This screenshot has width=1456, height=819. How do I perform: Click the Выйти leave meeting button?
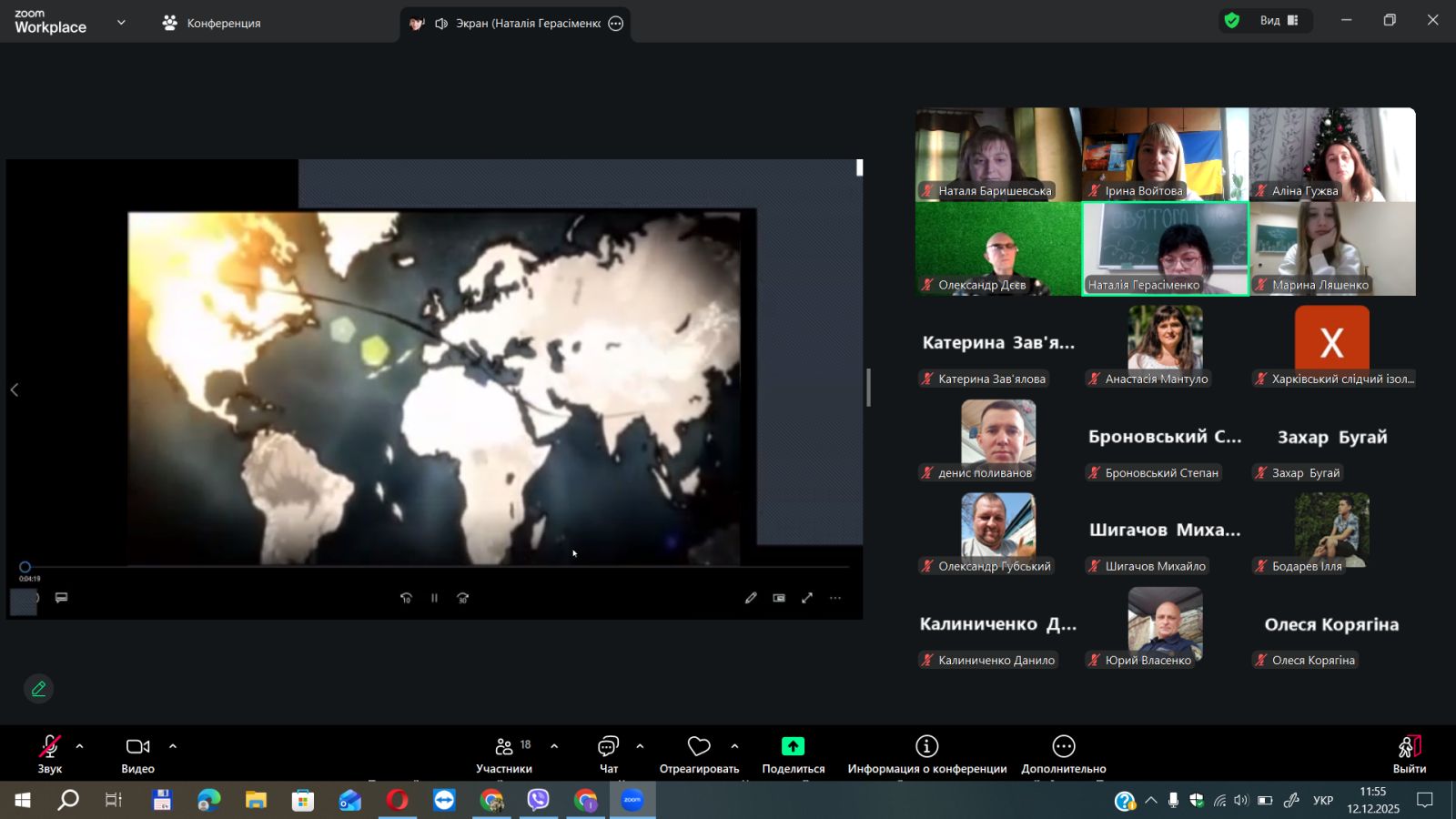1409,753
